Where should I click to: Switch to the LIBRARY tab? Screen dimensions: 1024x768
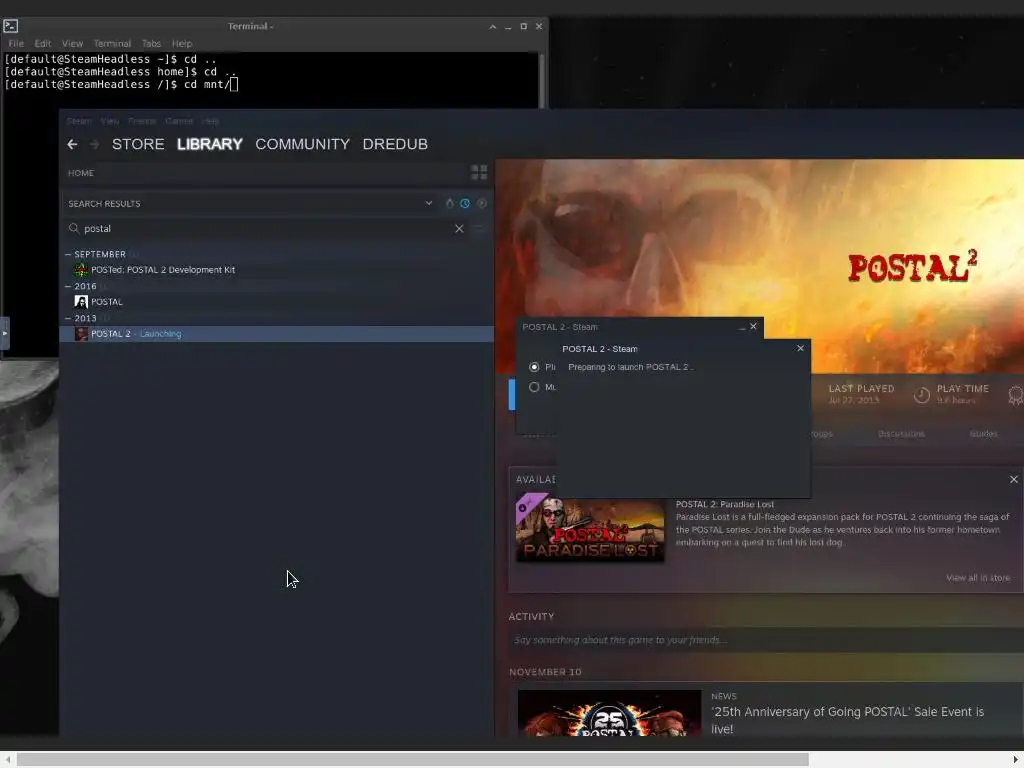pos(210,144)
